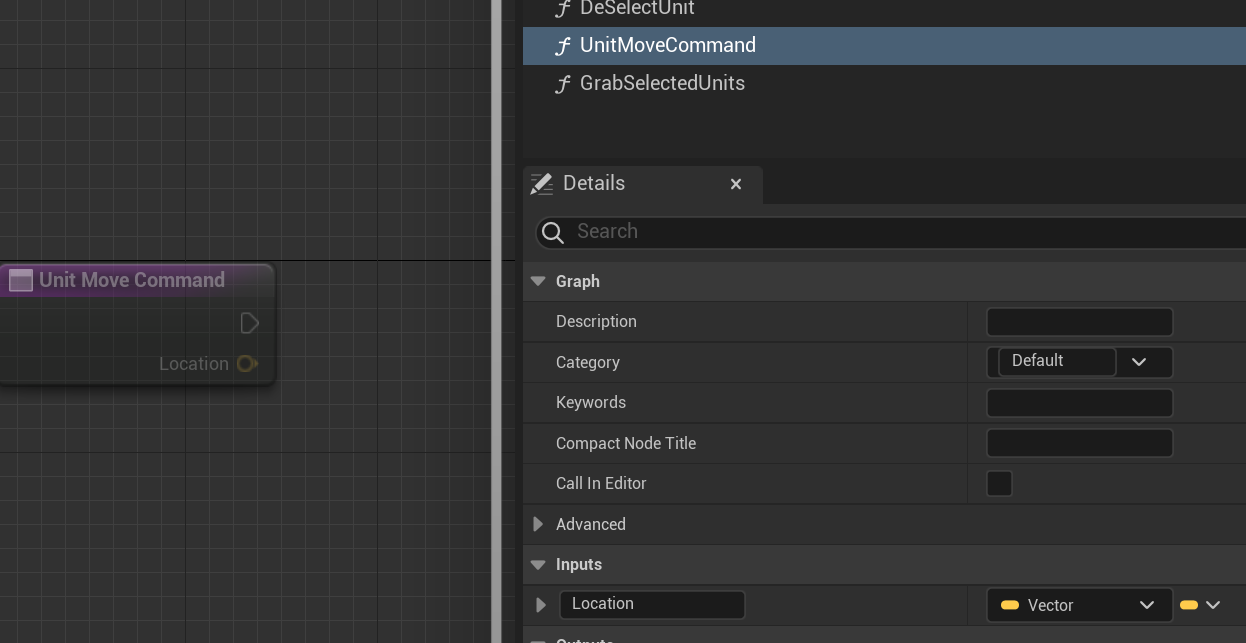Open the Category Default dropdown

[1139, 362]
